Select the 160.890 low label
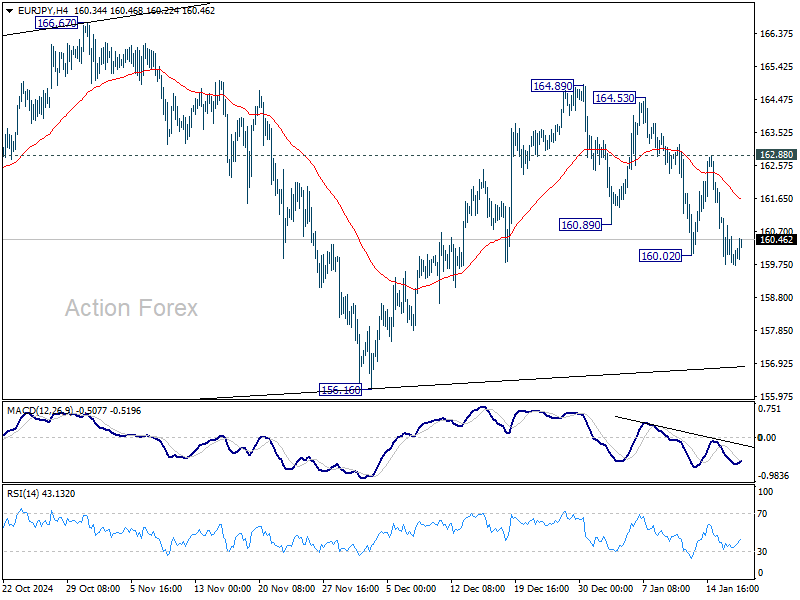This screenshot has height=600, width=800. (x=581, y=224)
